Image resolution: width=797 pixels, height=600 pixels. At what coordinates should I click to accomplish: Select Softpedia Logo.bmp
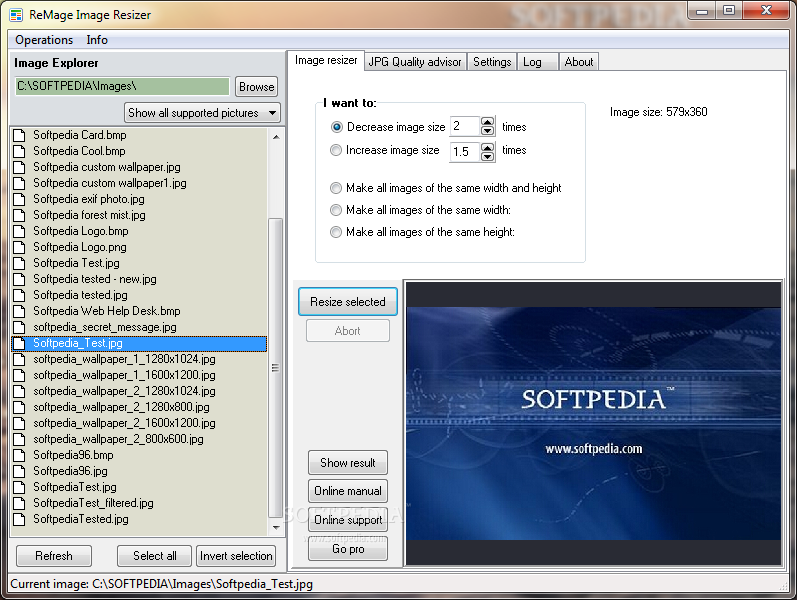[x=139, y=231]
